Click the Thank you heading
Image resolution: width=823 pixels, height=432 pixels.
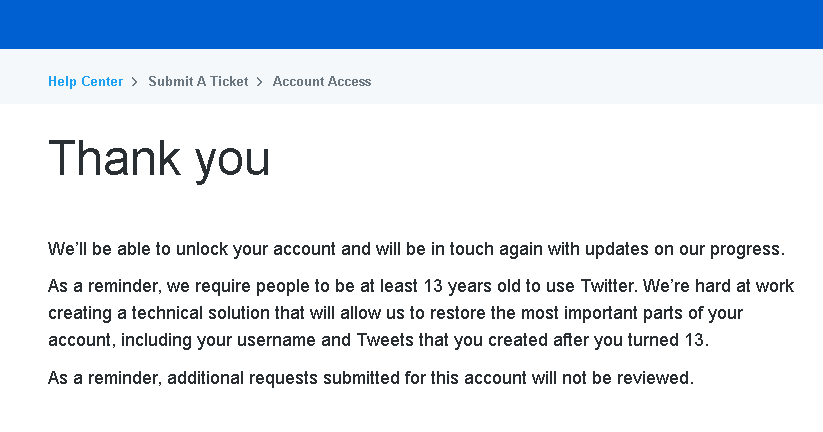(x=159, y=159)
